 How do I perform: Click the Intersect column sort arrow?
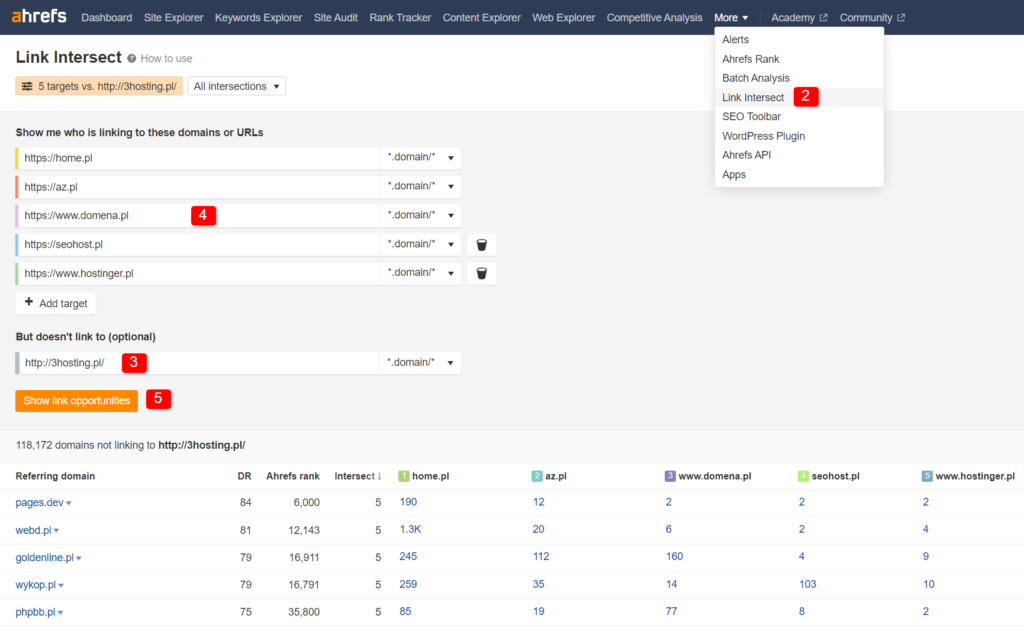379,476
